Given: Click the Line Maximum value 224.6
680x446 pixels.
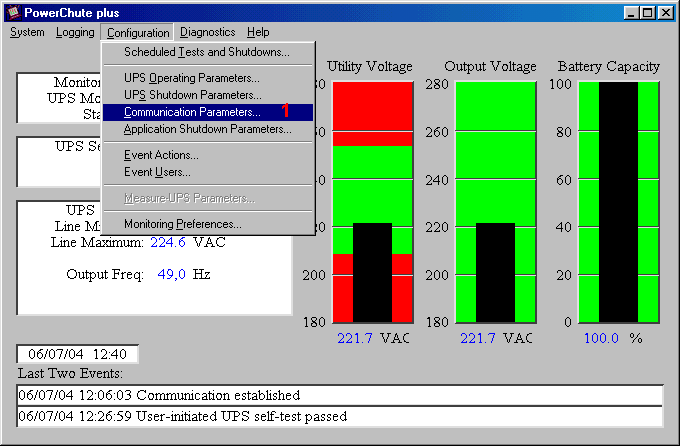Looking at the screenshot, I should (168, 242).
